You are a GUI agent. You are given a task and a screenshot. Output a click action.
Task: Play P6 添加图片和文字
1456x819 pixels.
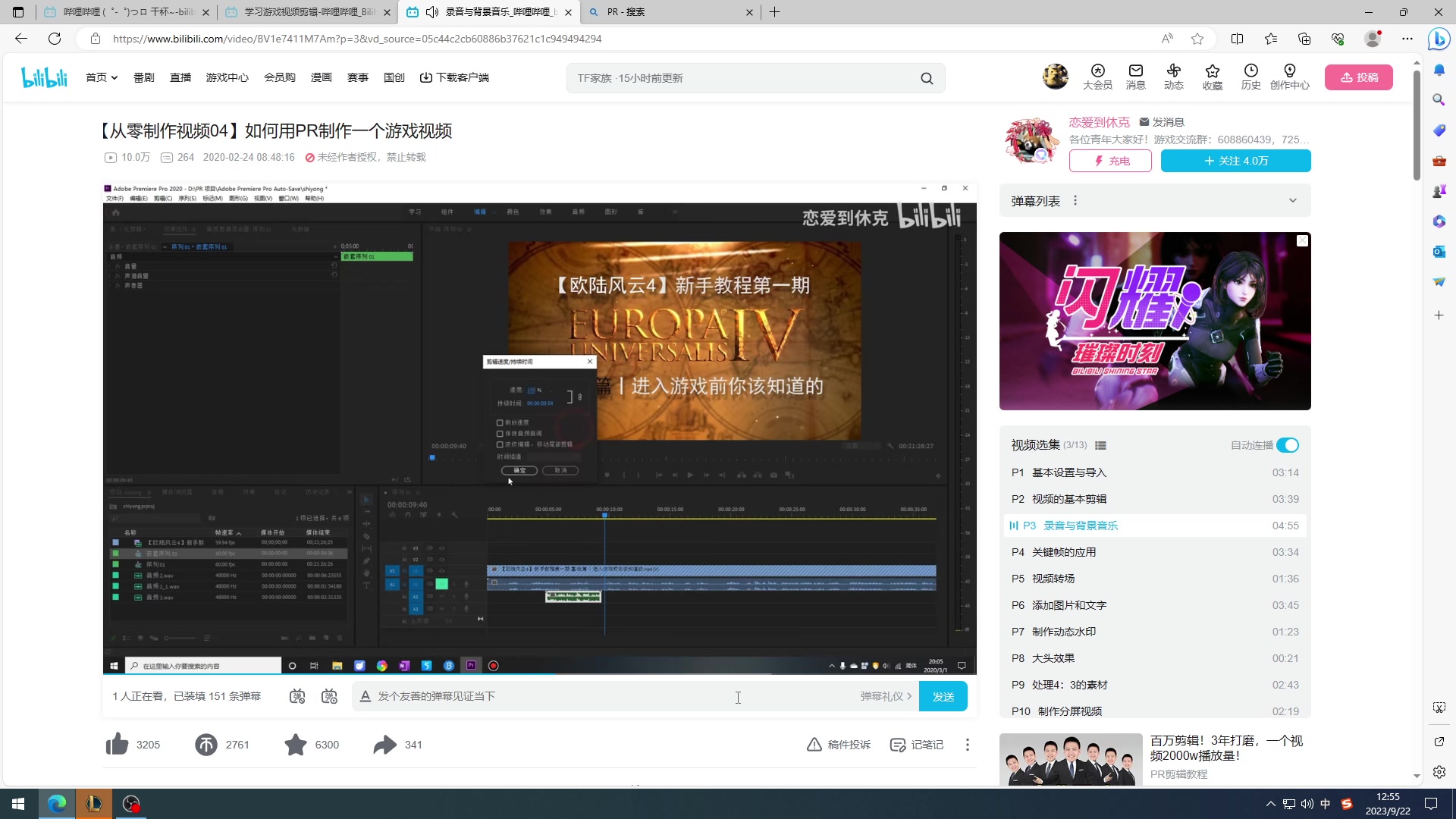[x=1155, y=605]
